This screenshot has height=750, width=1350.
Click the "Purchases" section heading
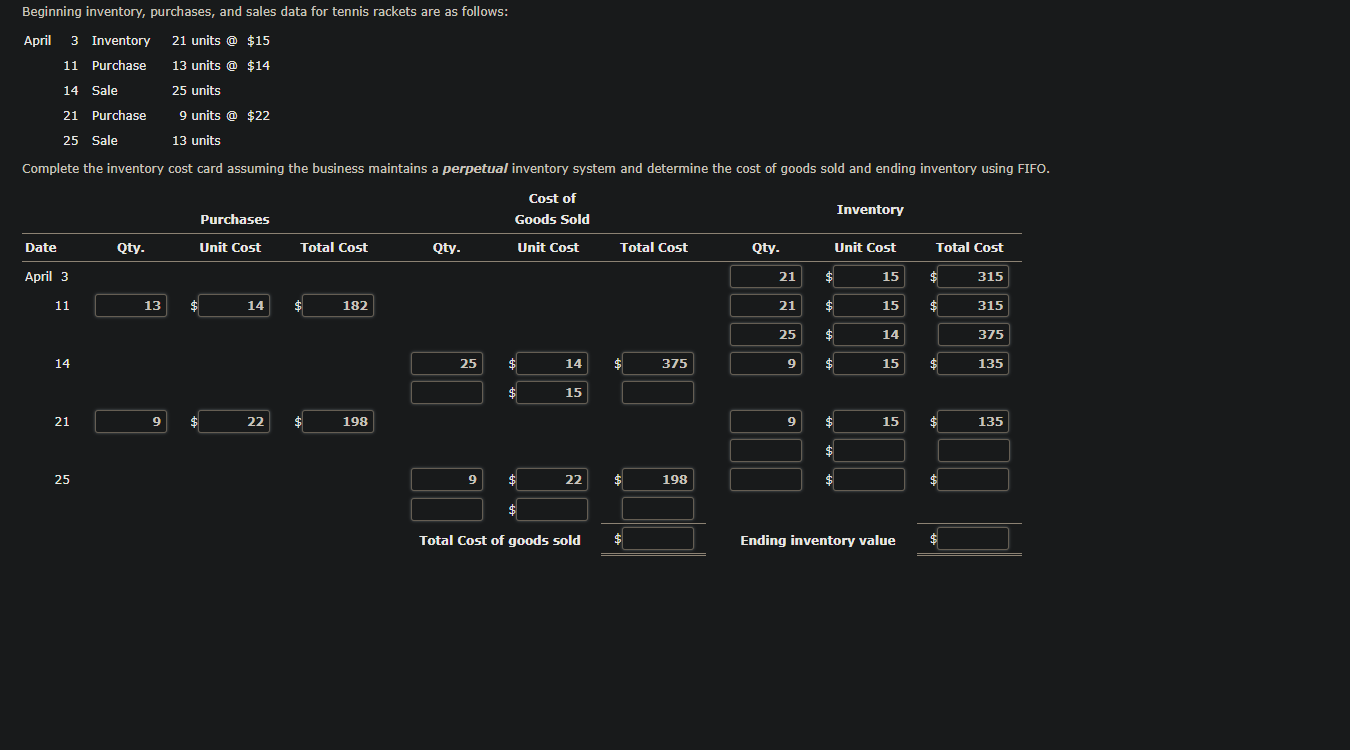[x=235, y=219]
